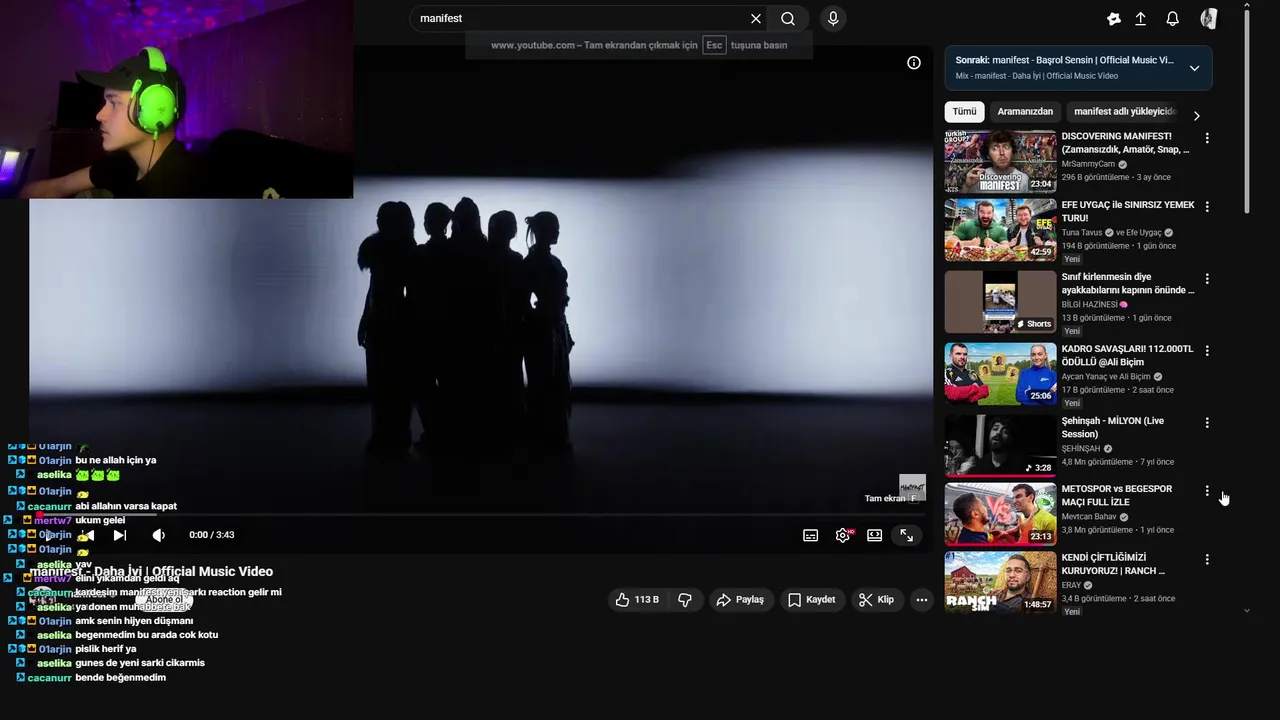This screenshot has width=1280, height=720.
Task: Click the search magnifier button
Action: pyautogui.click(x=788, y=18)
